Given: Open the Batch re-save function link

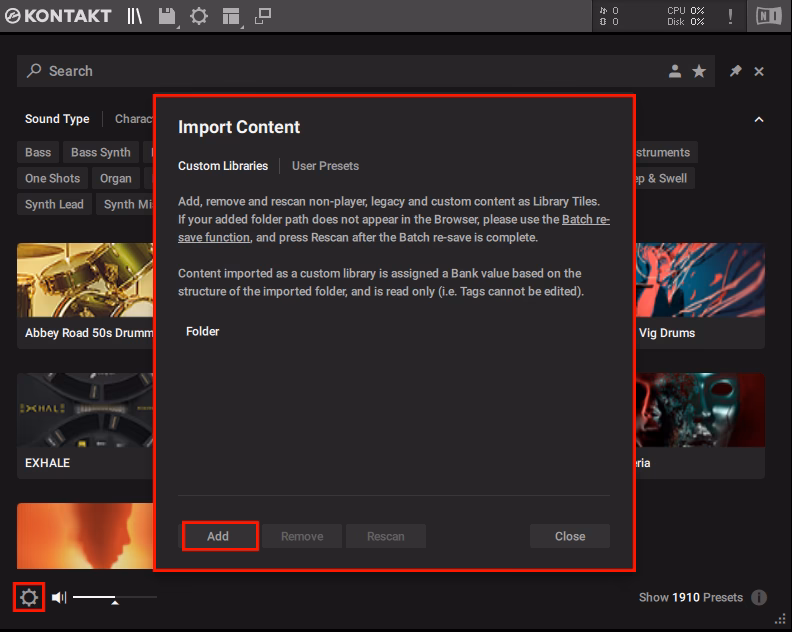Looking at the screenshot, I should coord(585,219).
